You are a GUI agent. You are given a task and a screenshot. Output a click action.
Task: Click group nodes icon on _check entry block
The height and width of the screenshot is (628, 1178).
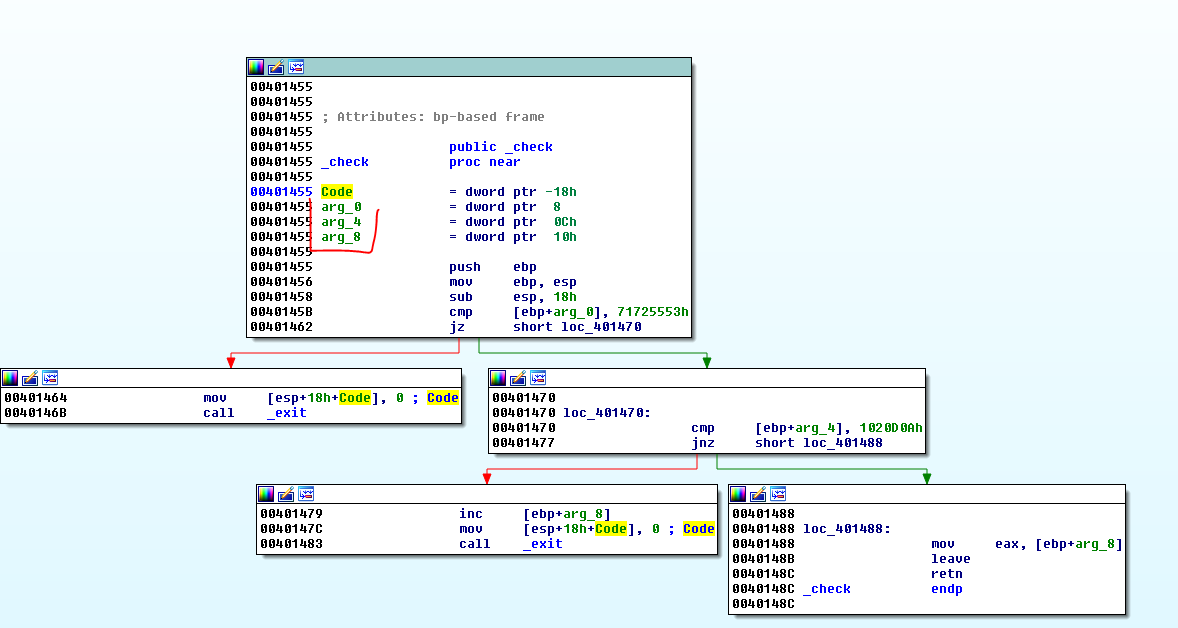click(x=296, y=67)
